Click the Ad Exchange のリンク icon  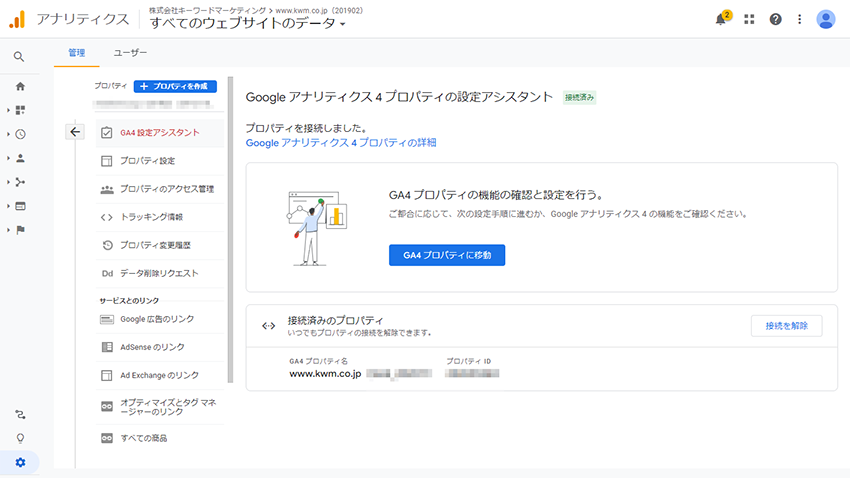click(107, 375)
